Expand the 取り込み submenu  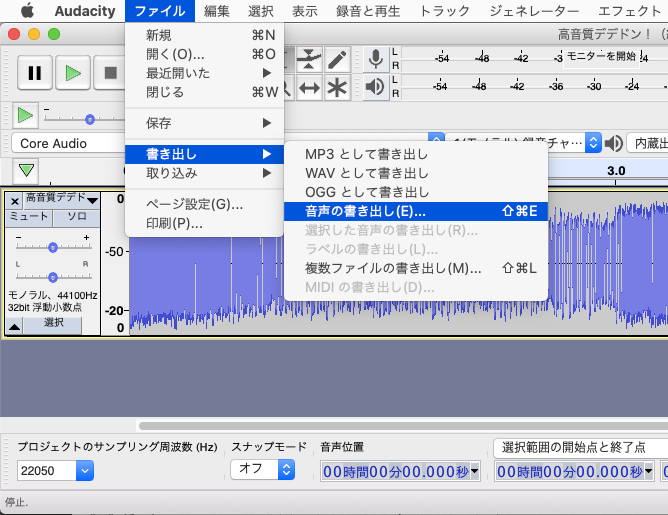[x=204, y=173]
